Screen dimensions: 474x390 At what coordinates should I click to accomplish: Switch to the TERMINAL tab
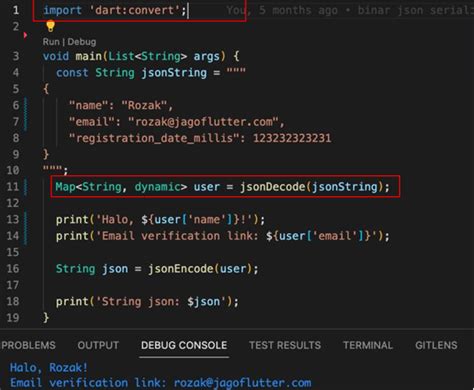coord(368,345)
